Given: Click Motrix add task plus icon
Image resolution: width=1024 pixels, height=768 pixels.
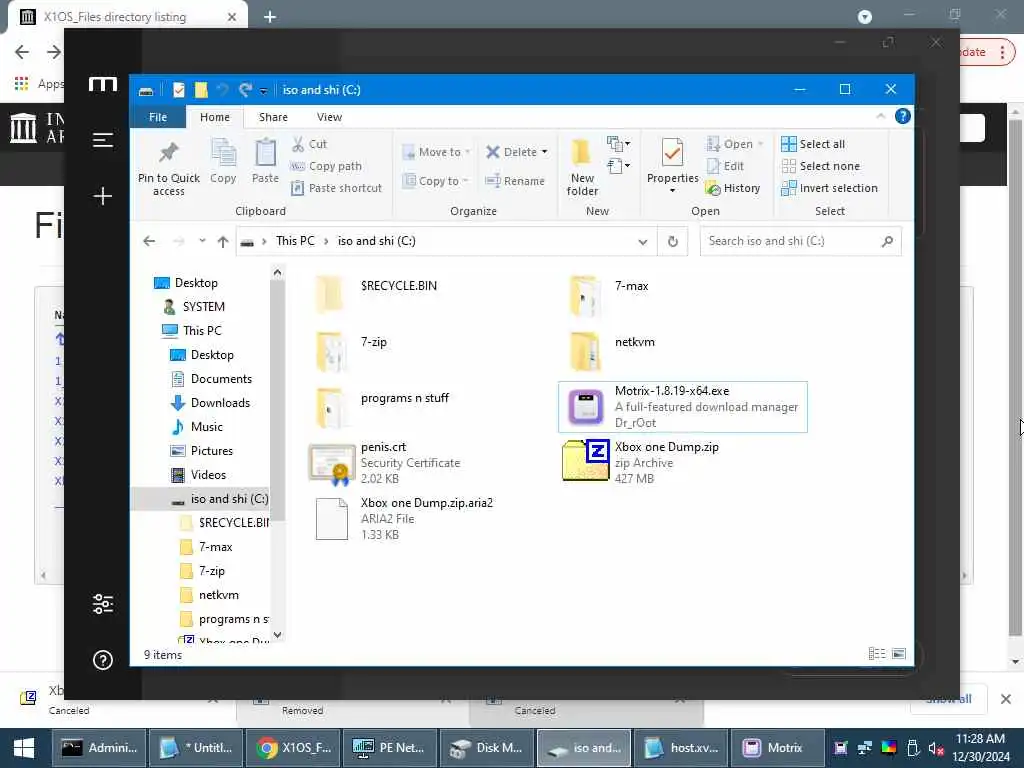Looking at the screenshot, I should pyautogui.click(x=103, y=196).
